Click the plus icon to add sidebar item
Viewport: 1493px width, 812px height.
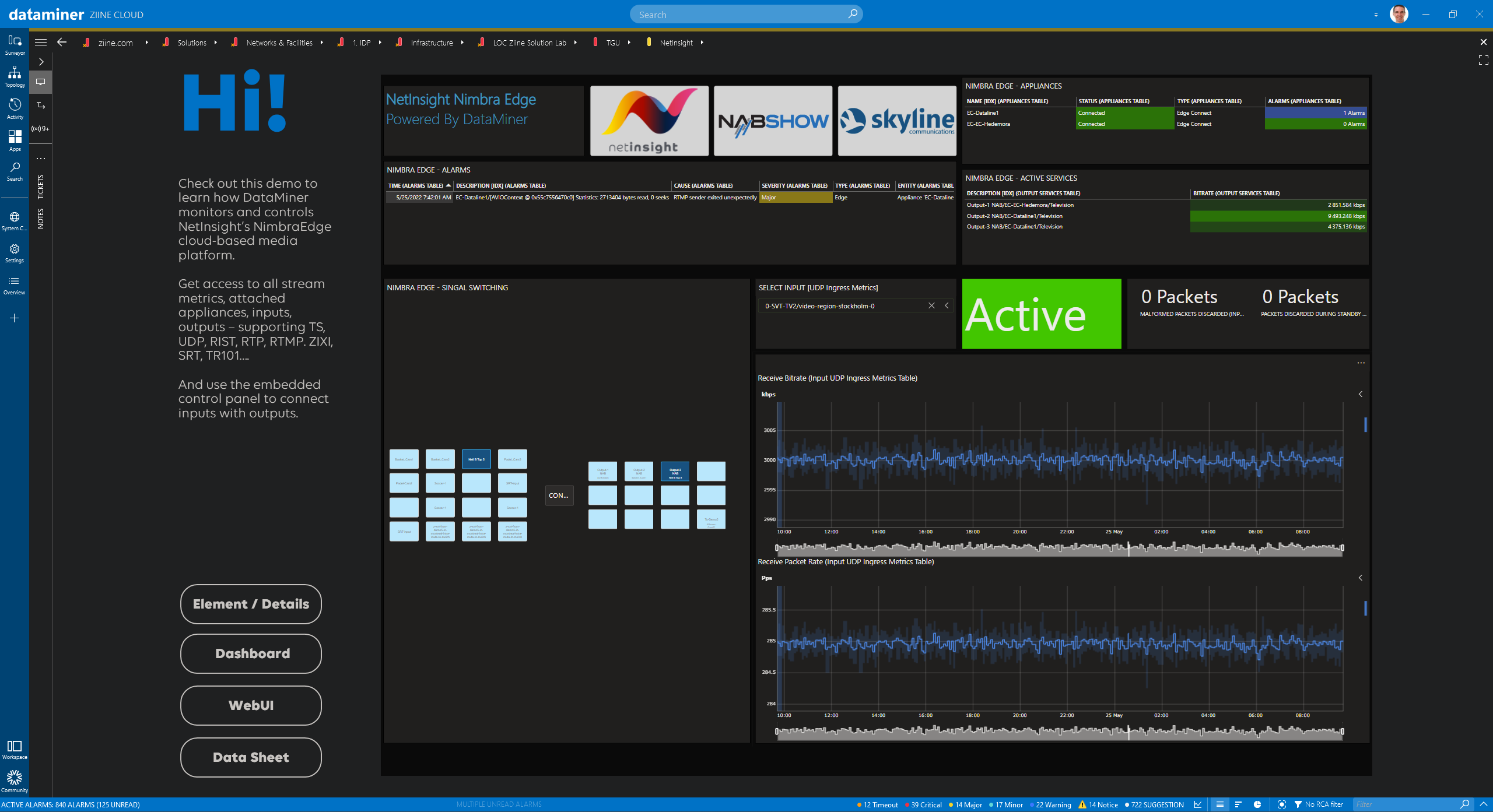pyautogui.click(x=15, y=318)
